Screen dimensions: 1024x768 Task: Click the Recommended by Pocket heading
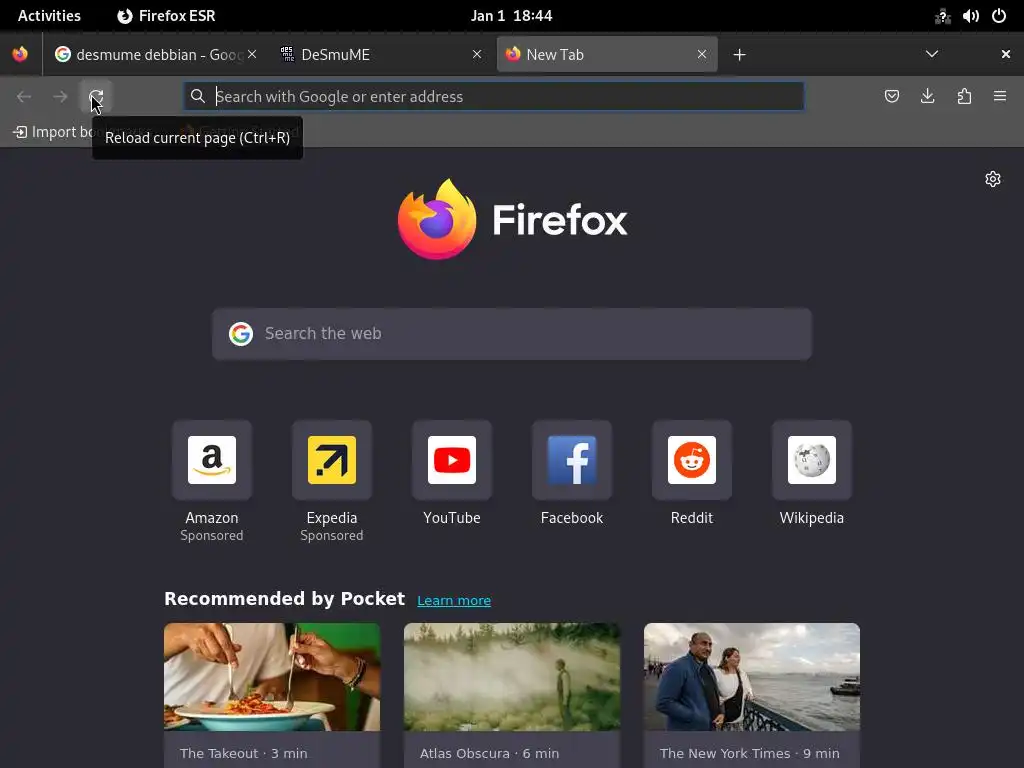pyautogui.click(x=284, y=599)
